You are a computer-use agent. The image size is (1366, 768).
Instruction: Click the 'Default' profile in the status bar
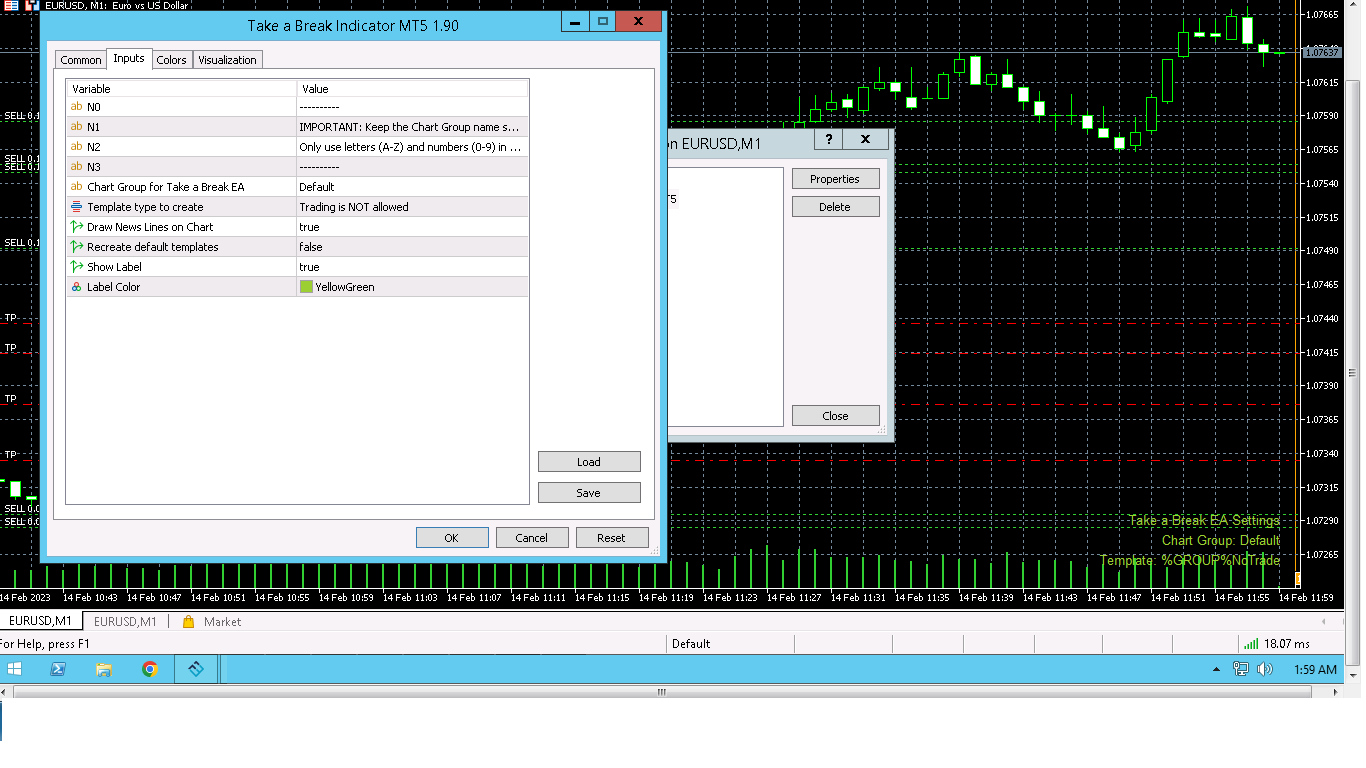click(691, 644)
